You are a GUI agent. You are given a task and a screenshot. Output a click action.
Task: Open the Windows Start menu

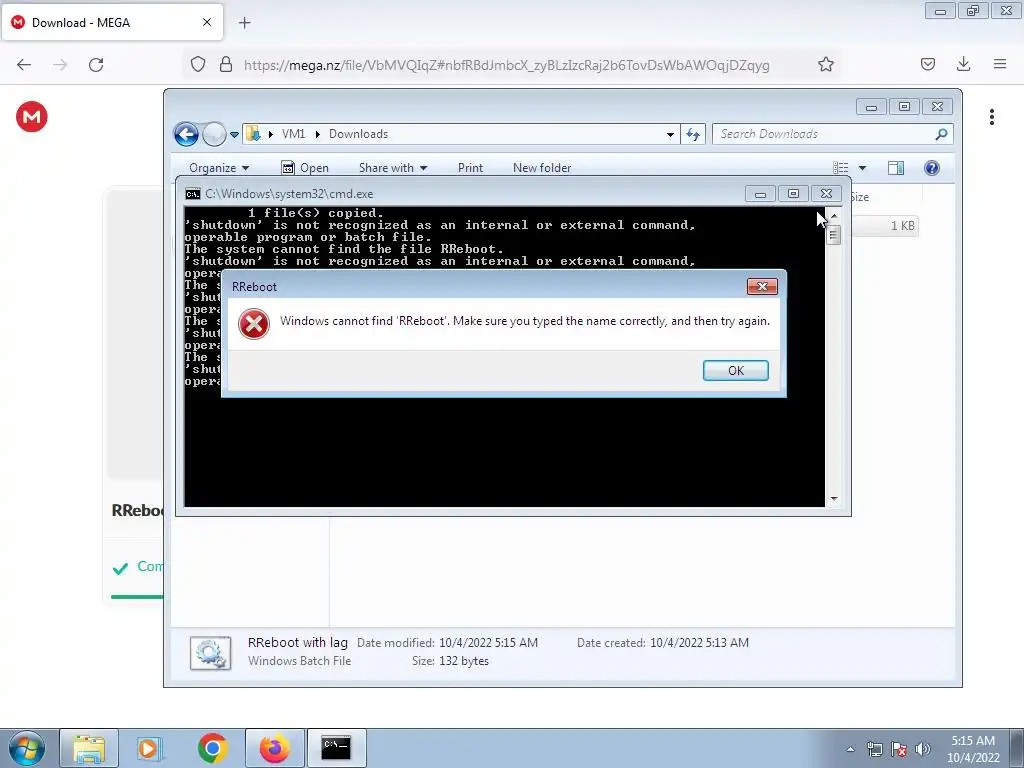pyautogui.click(x=26, y=748)
